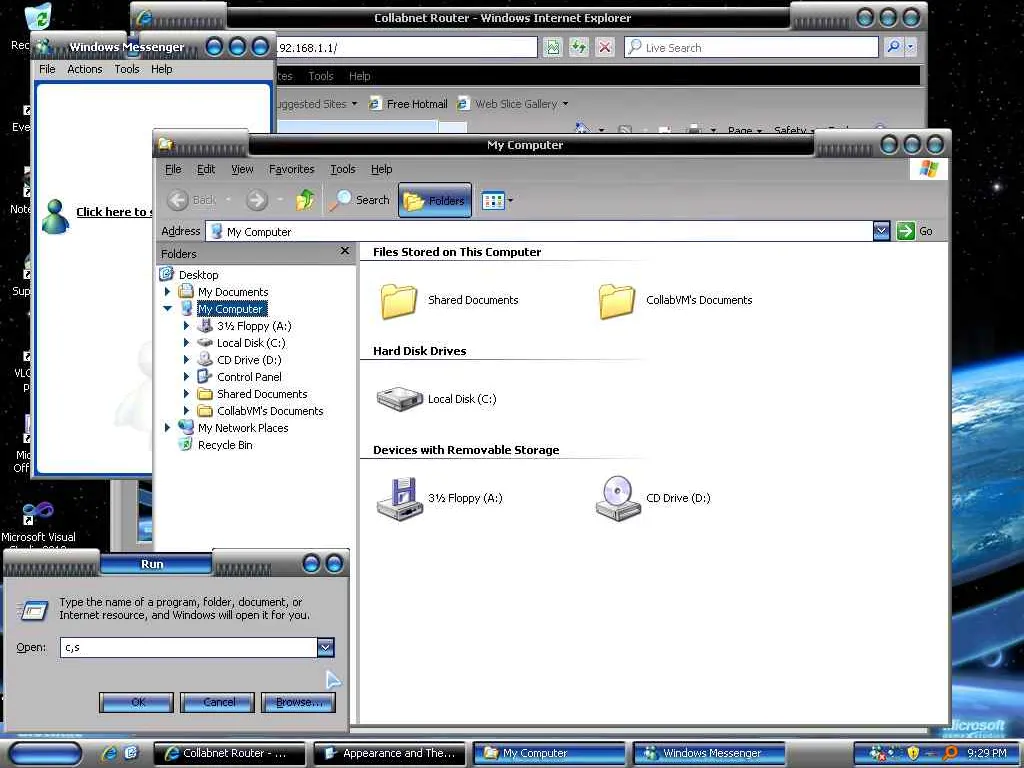Click Live Search box in Internet Explorer

[x=751, y=48]
